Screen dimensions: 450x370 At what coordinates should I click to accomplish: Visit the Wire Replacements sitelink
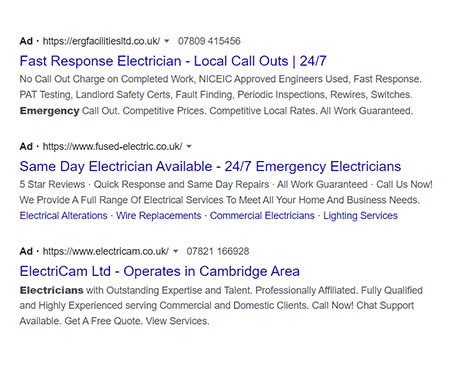[159, 216]
